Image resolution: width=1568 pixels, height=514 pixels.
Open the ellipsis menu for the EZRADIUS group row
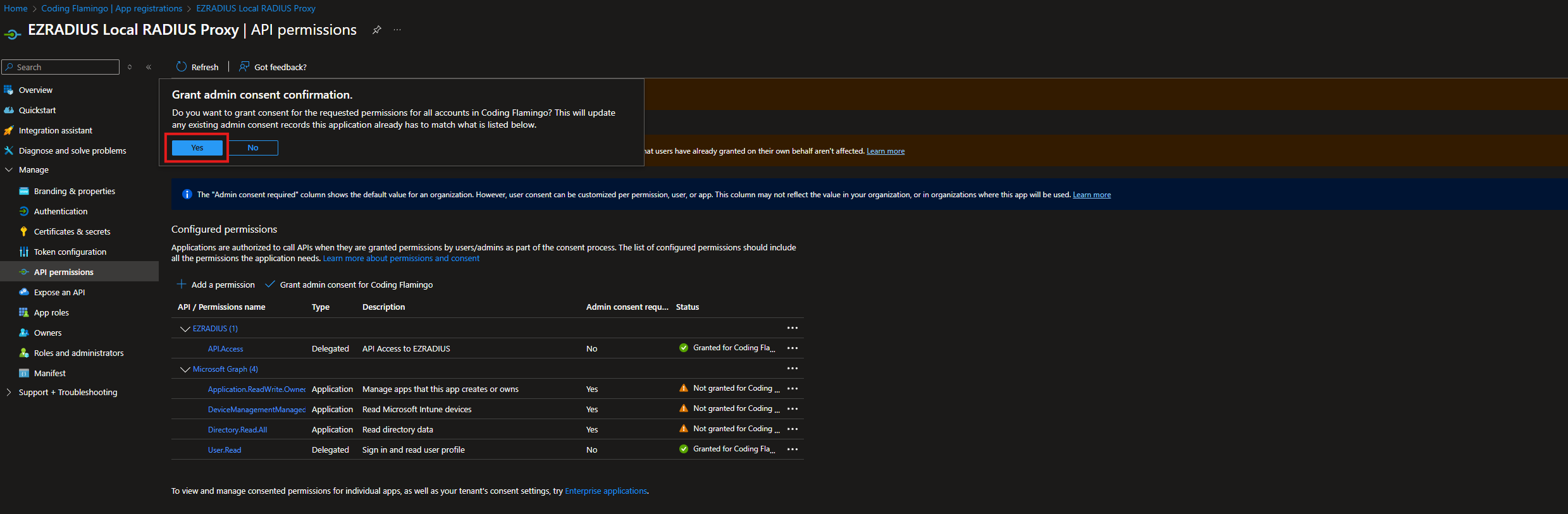coord(792,327)
